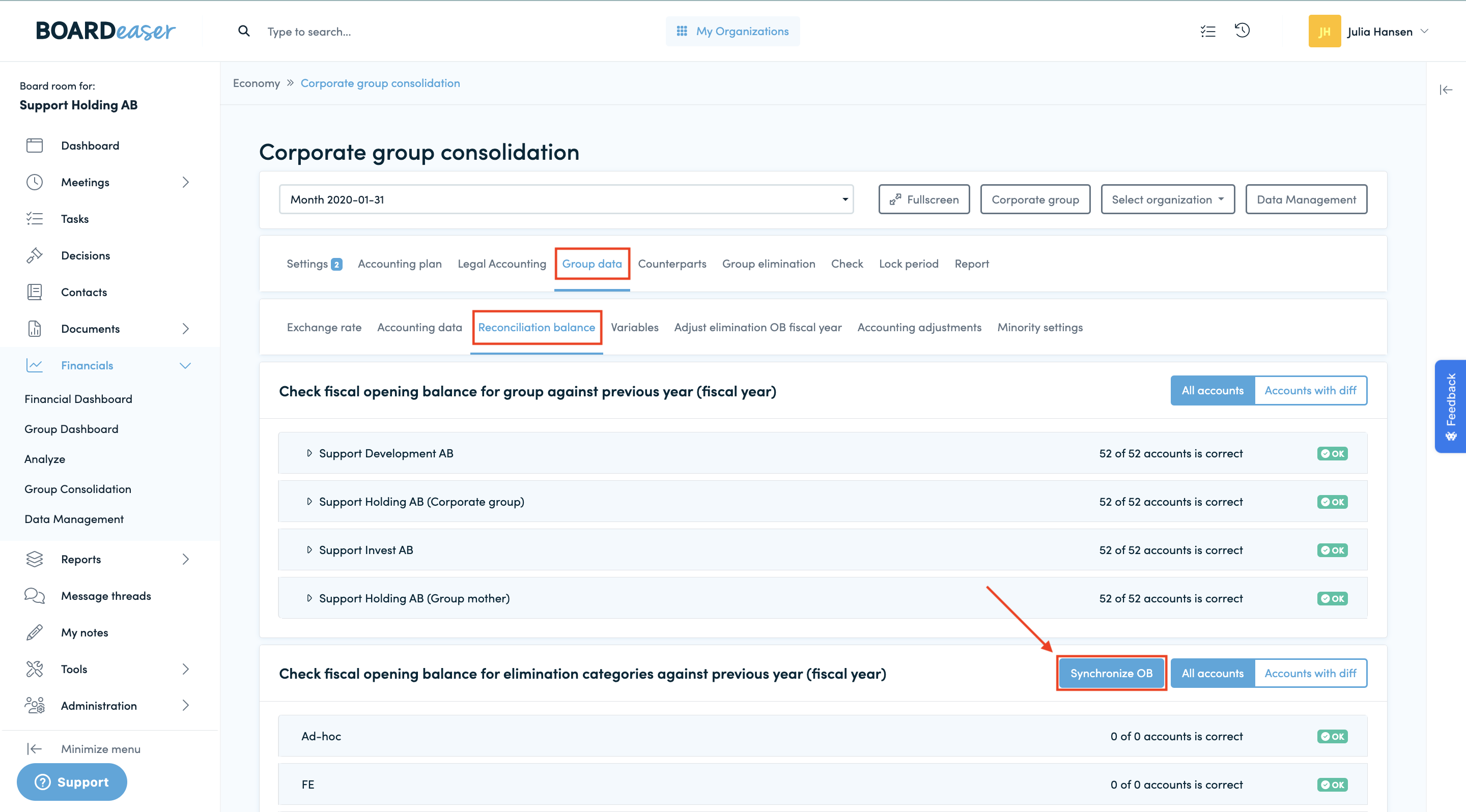Image resolution: width=1466 pixels, height=812 pixels.
Task: Open the Month 2020-01-31 period dropdown
Action: 566,199
